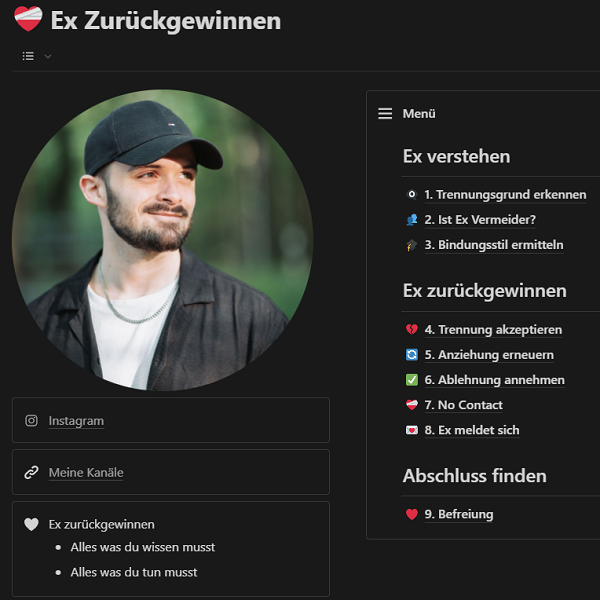Click the circular profile photo

coord(162,240)
